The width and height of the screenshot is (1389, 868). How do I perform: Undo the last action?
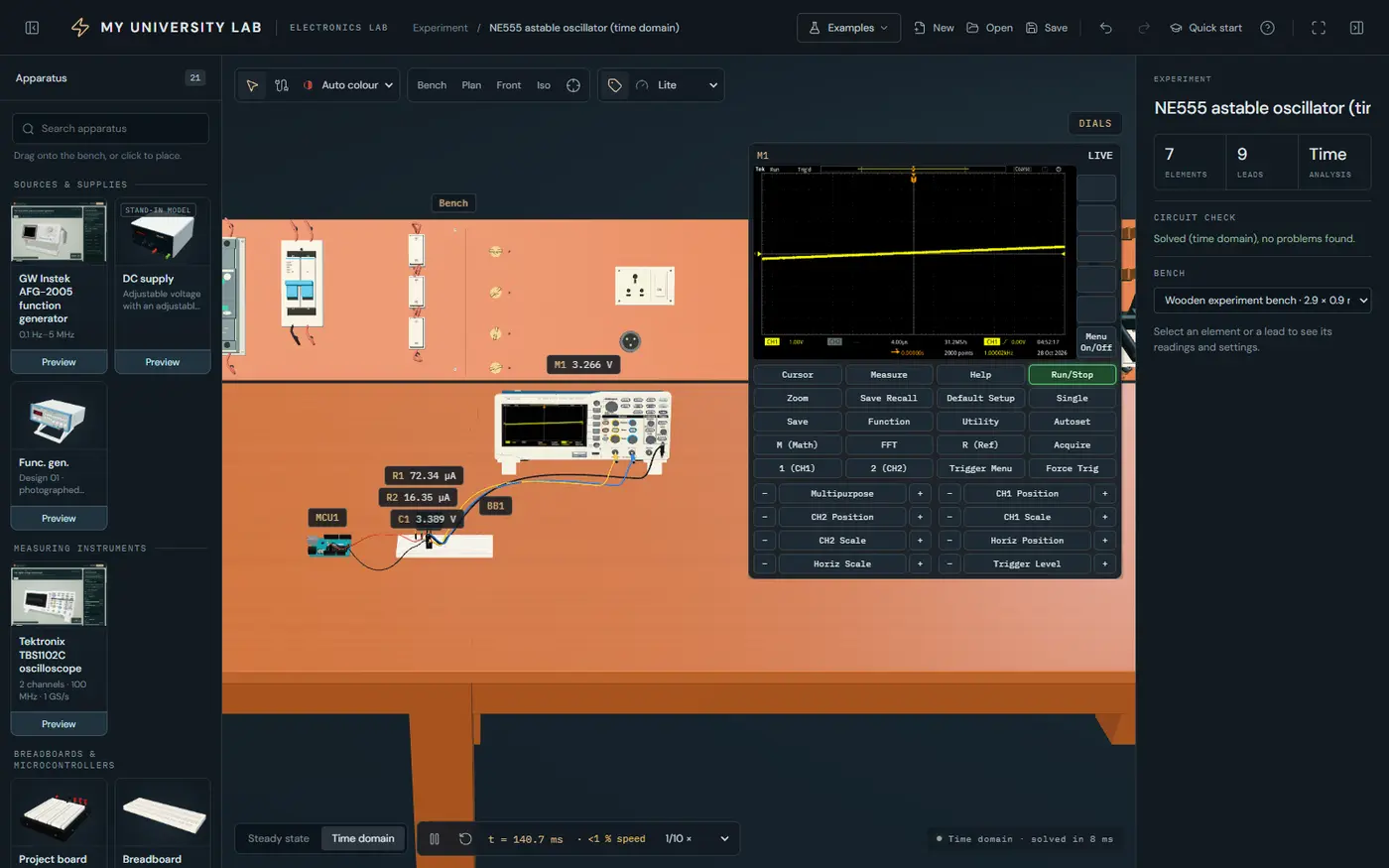[x=1106, y=28]
